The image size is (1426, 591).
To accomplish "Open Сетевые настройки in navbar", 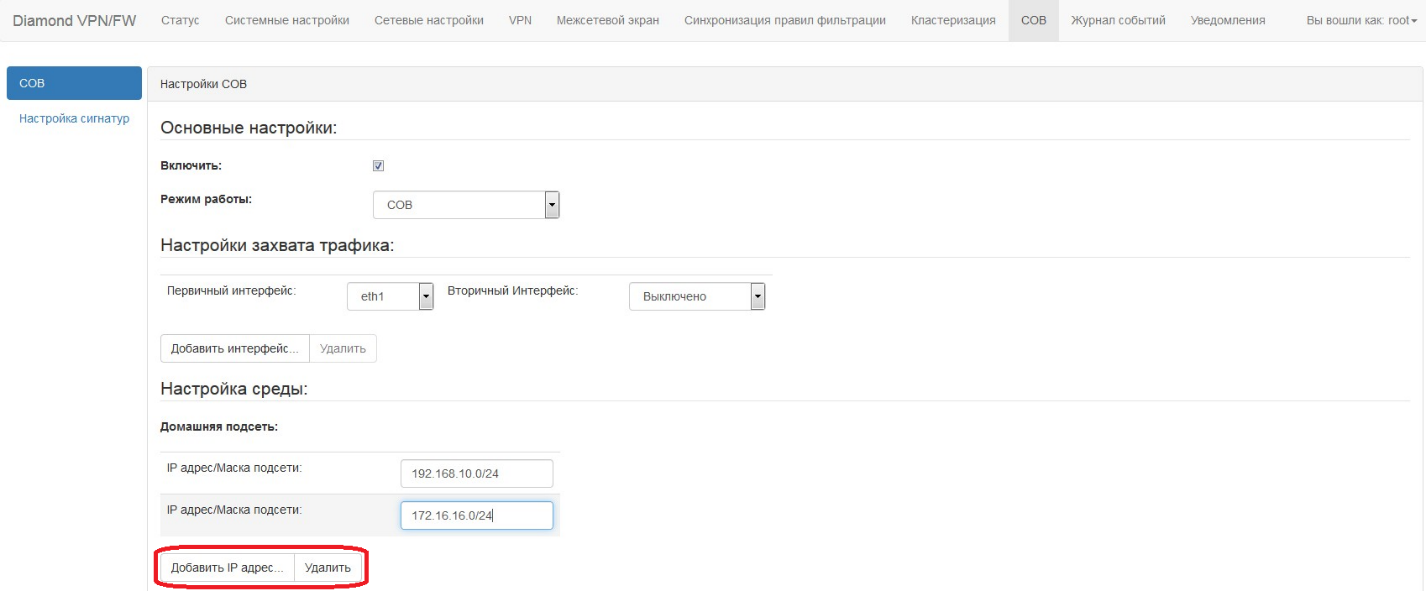I will point(428,21).
